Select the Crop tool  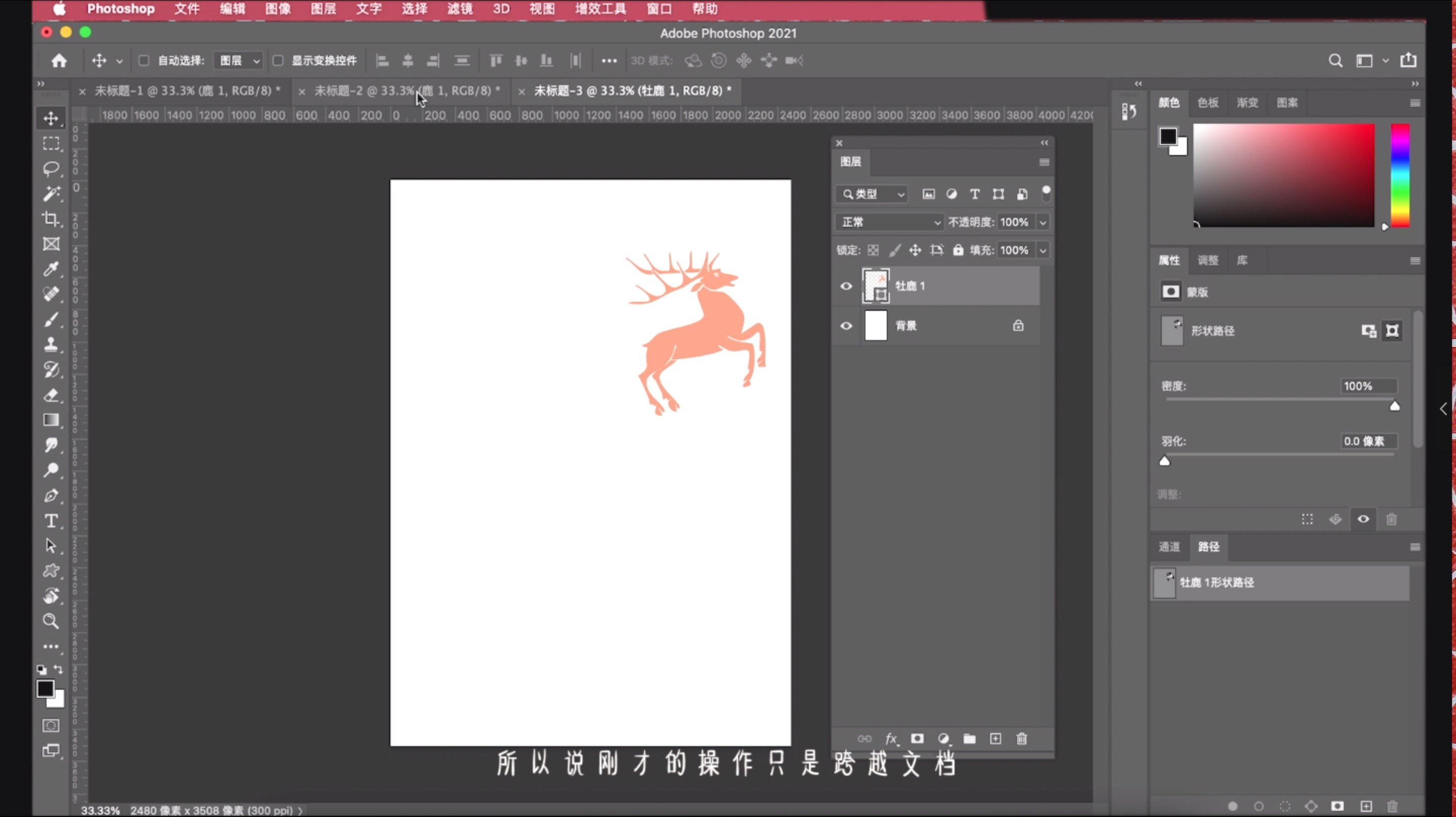point(51,219)
